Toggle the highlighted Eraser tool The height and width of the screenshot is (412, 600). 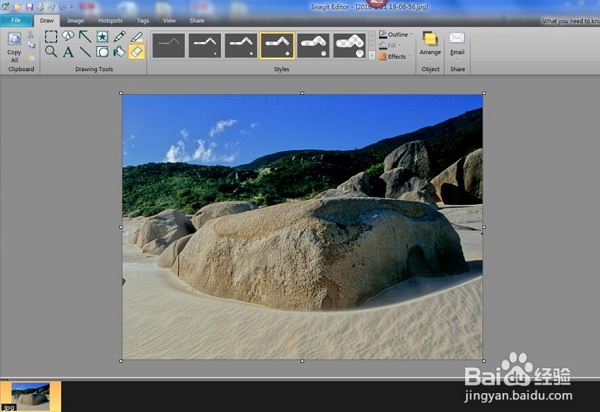pos(136,52)
